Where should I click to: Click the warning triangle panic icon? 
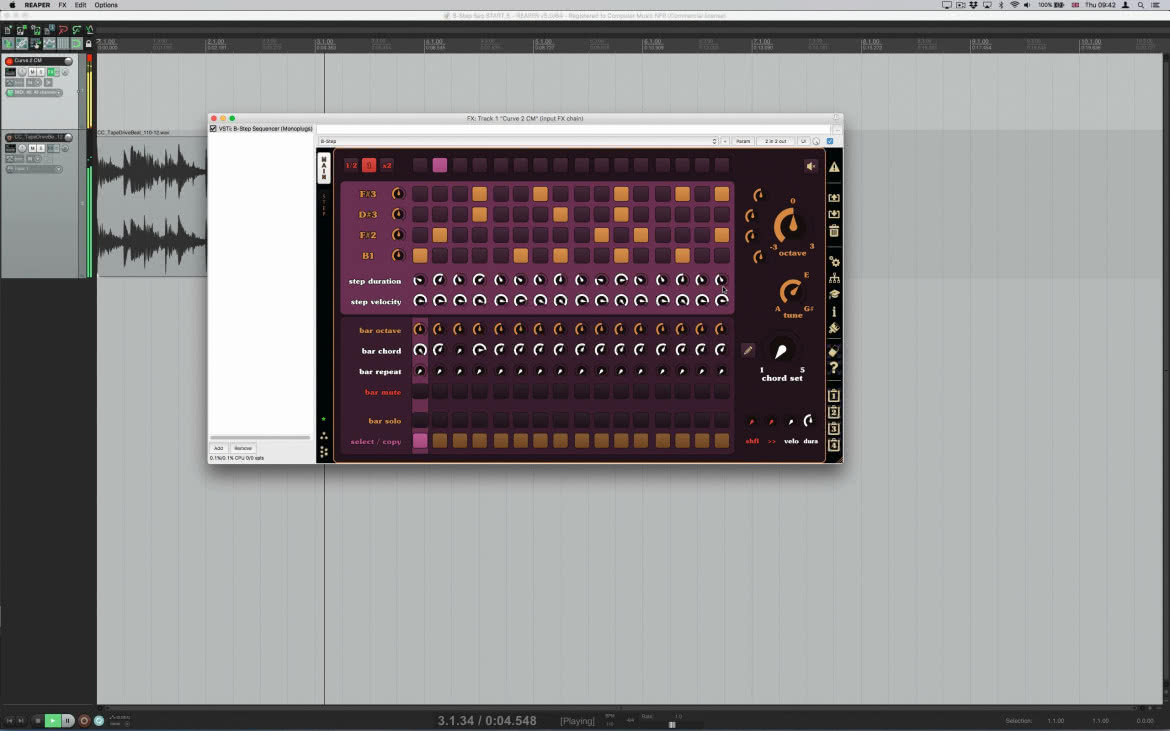834,167
